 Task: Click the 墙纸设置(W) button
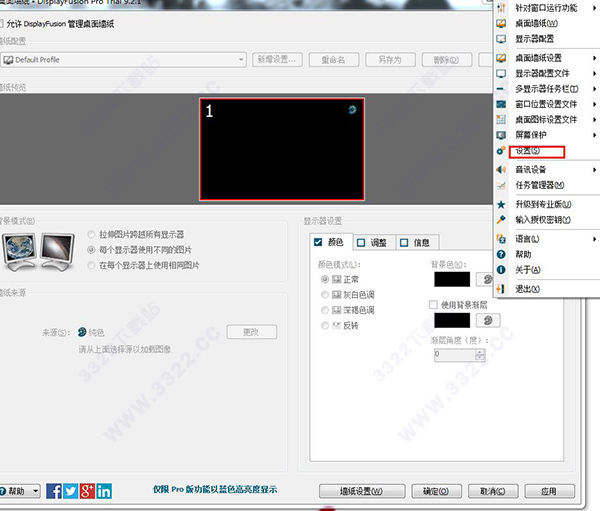[362, 491]
